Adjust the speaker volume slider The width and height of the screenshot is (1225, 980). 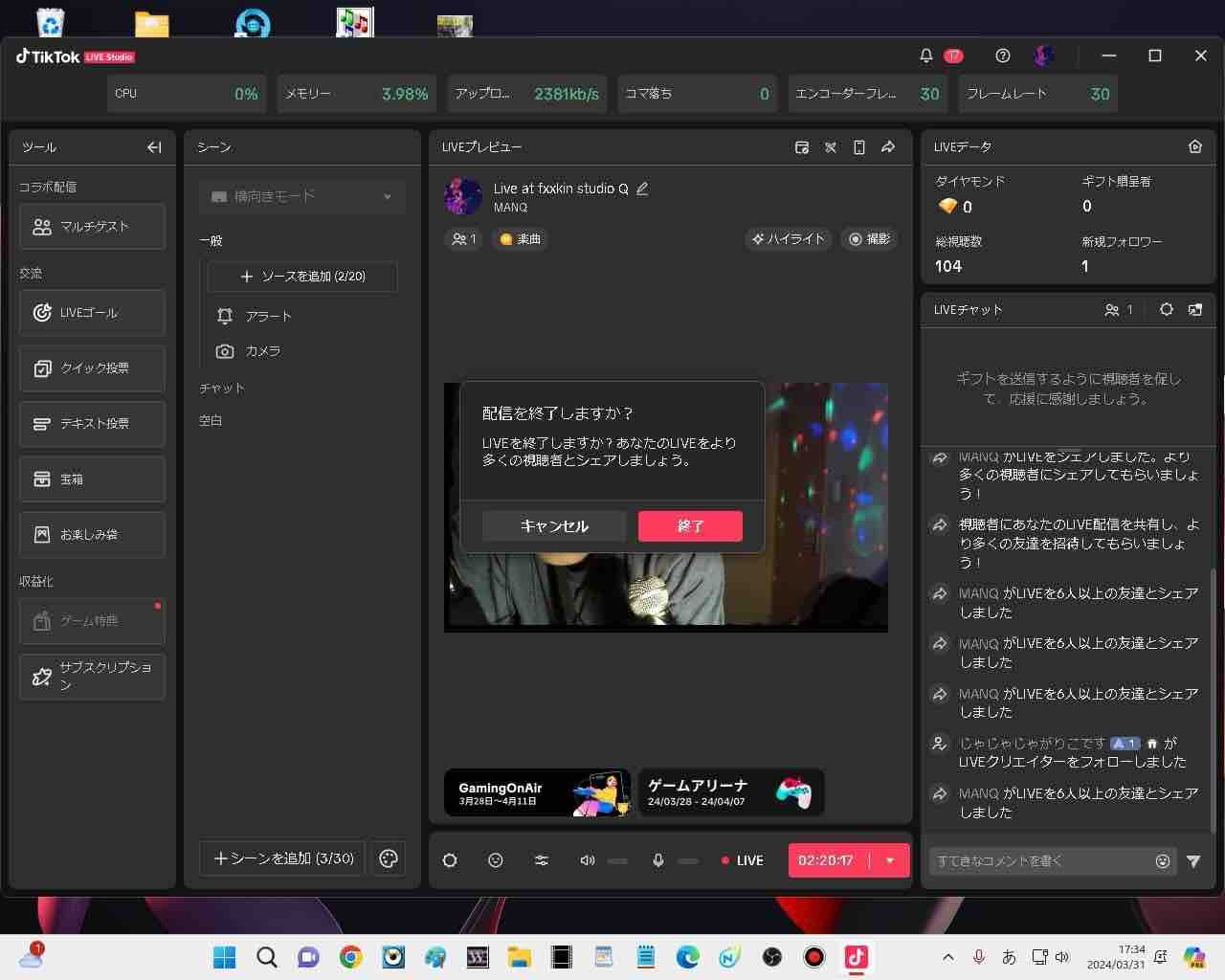pyautogui.click(x=618, y=861)
